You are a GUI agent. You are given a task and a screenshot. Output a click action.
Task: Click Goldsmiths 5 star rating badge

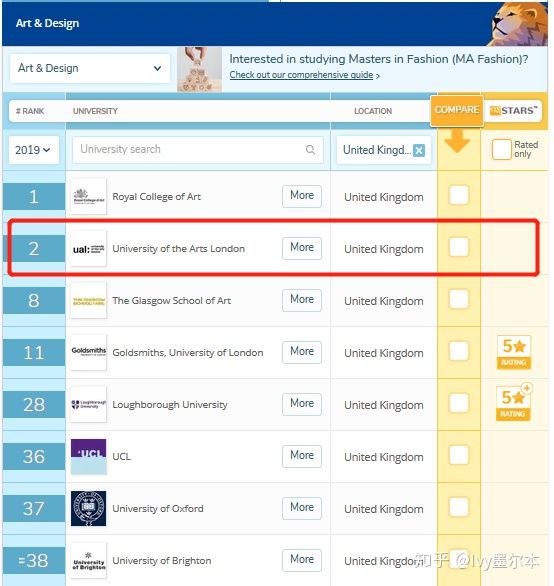514,352
